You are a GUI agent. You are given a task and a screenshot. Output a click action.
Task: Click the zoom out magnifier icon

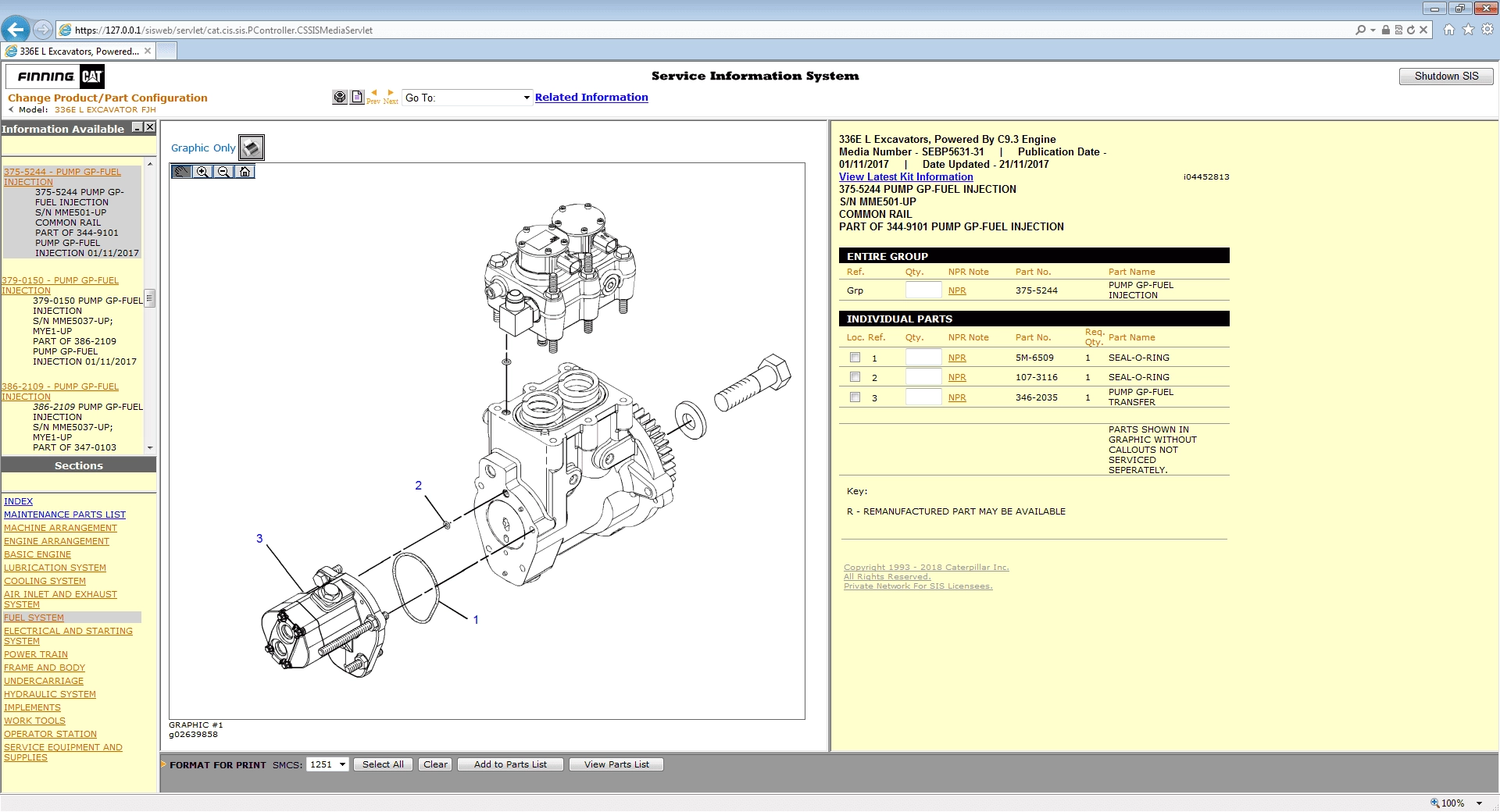[223, 172]
